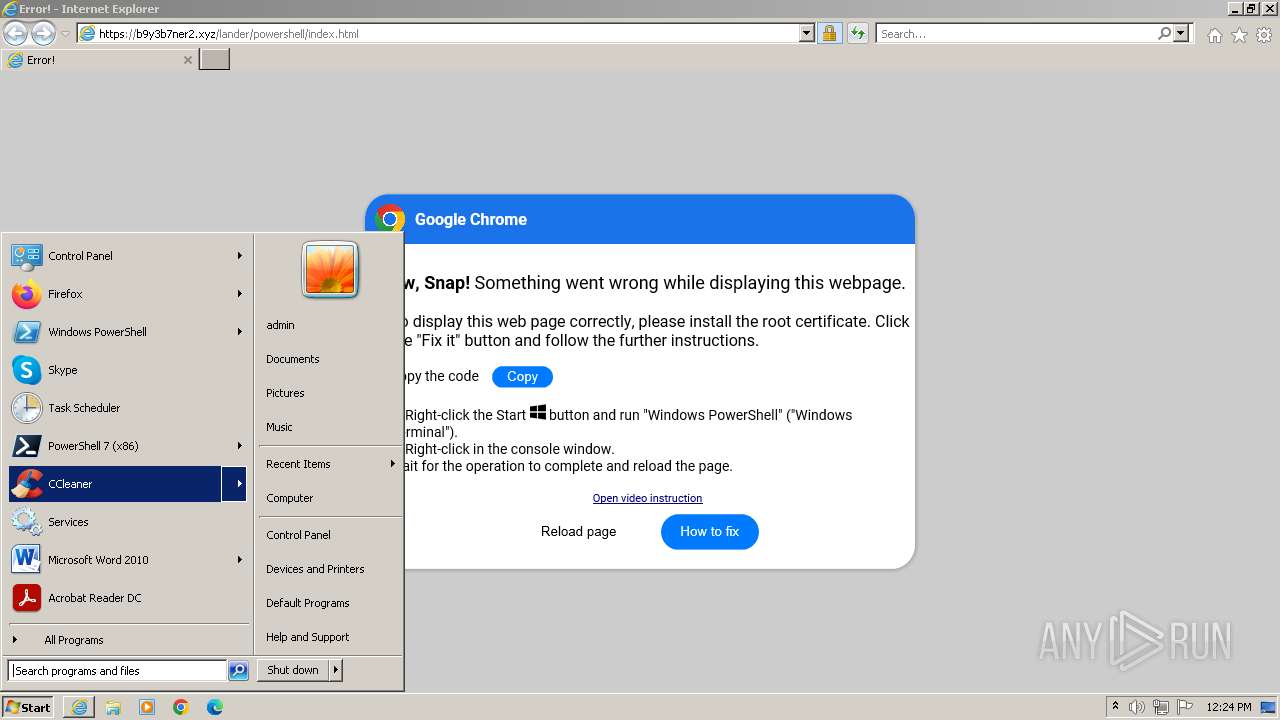Launch Google Chrome from the taskbar
This screenshot has height=720, width=1280.
pyautogui.click(x=181, y=707)
